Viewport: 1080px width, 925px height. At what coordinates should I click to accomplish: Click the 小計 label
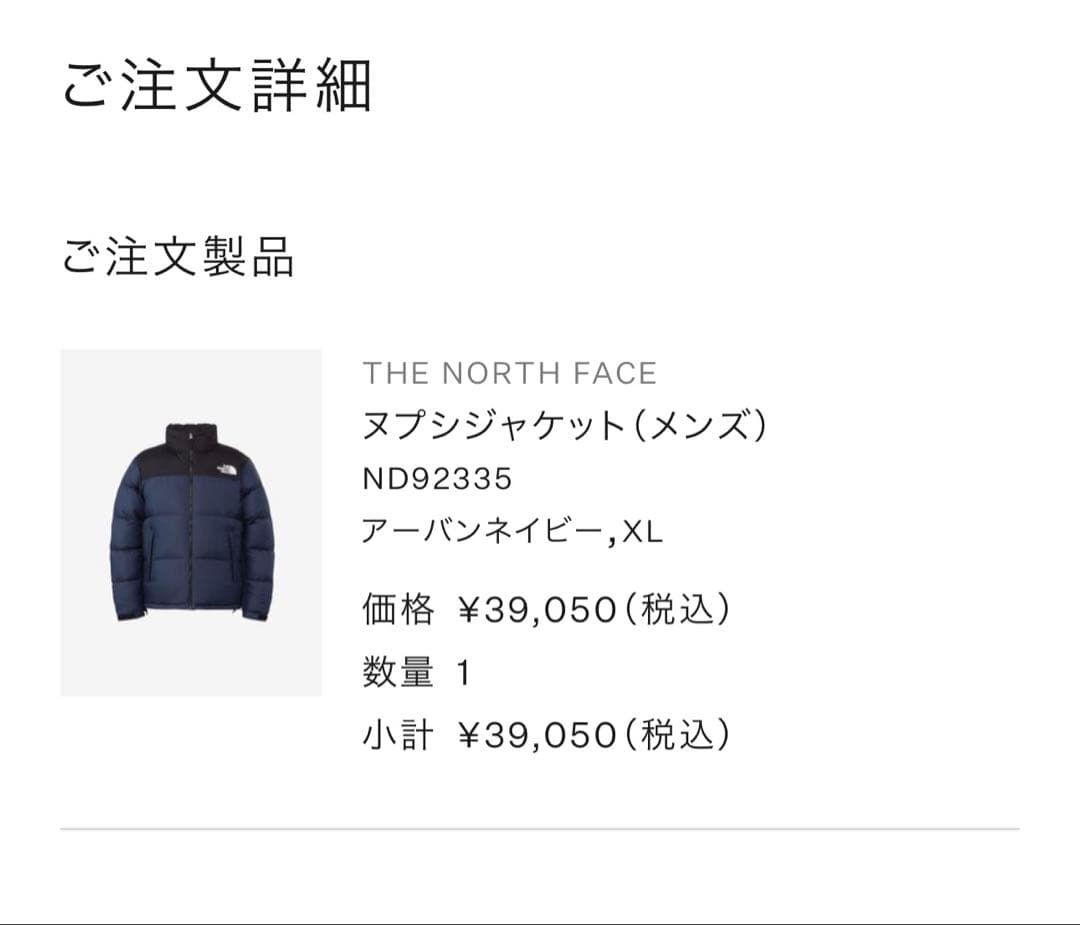pos(398,736)
